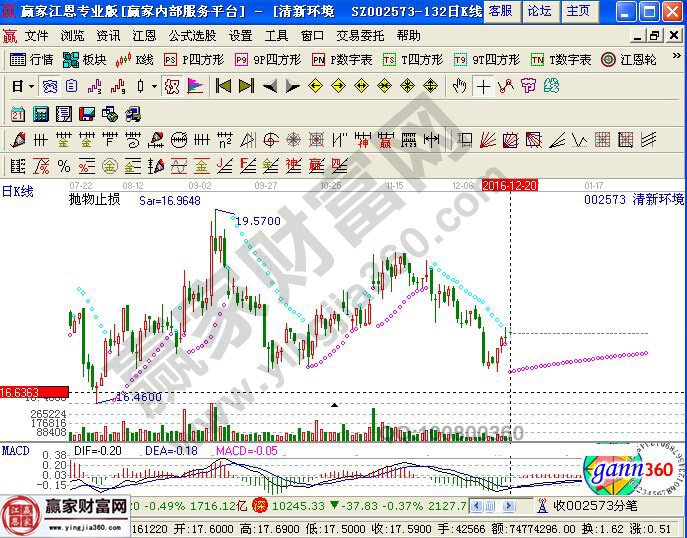Switch to K线 chart view
This screenshot has height=538, width=687.
[135, 60]
